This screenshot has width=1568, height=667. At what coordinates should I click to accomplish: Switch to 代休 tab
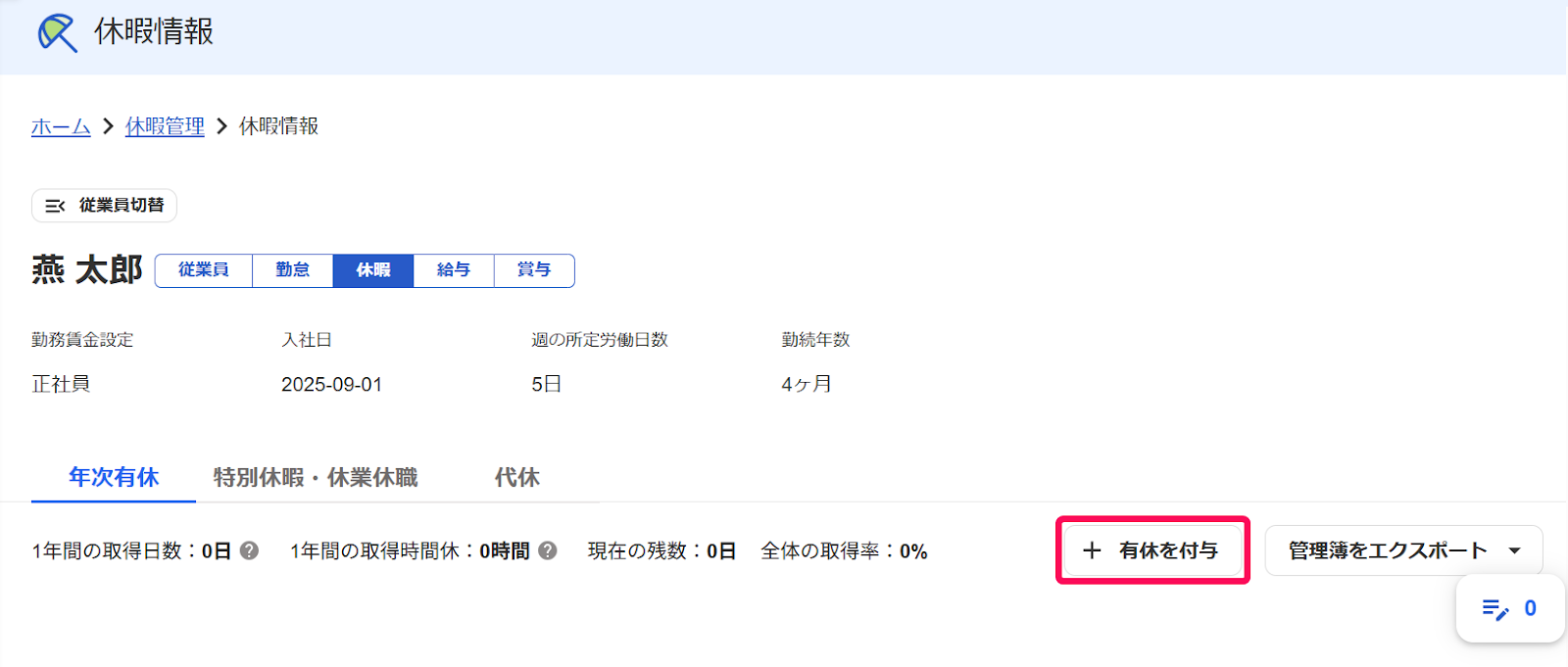pos(517,477)
